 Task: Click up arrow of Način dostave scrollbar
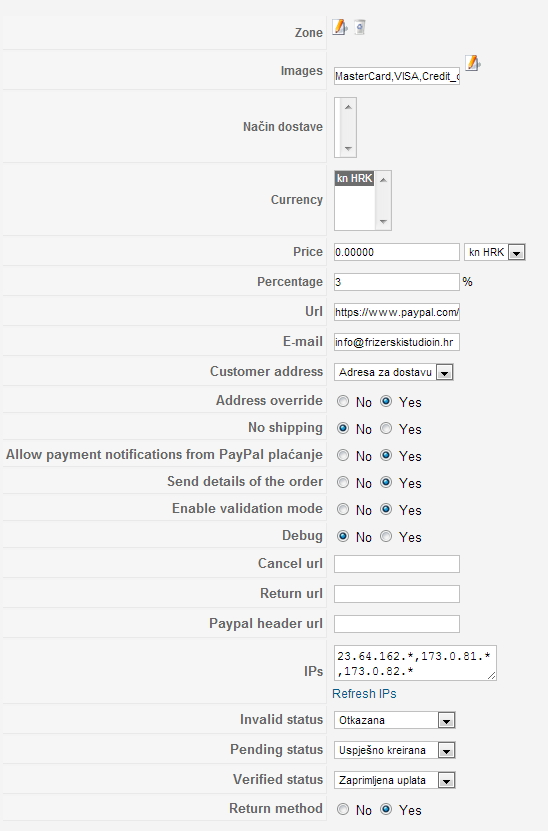tap(348, 107)
